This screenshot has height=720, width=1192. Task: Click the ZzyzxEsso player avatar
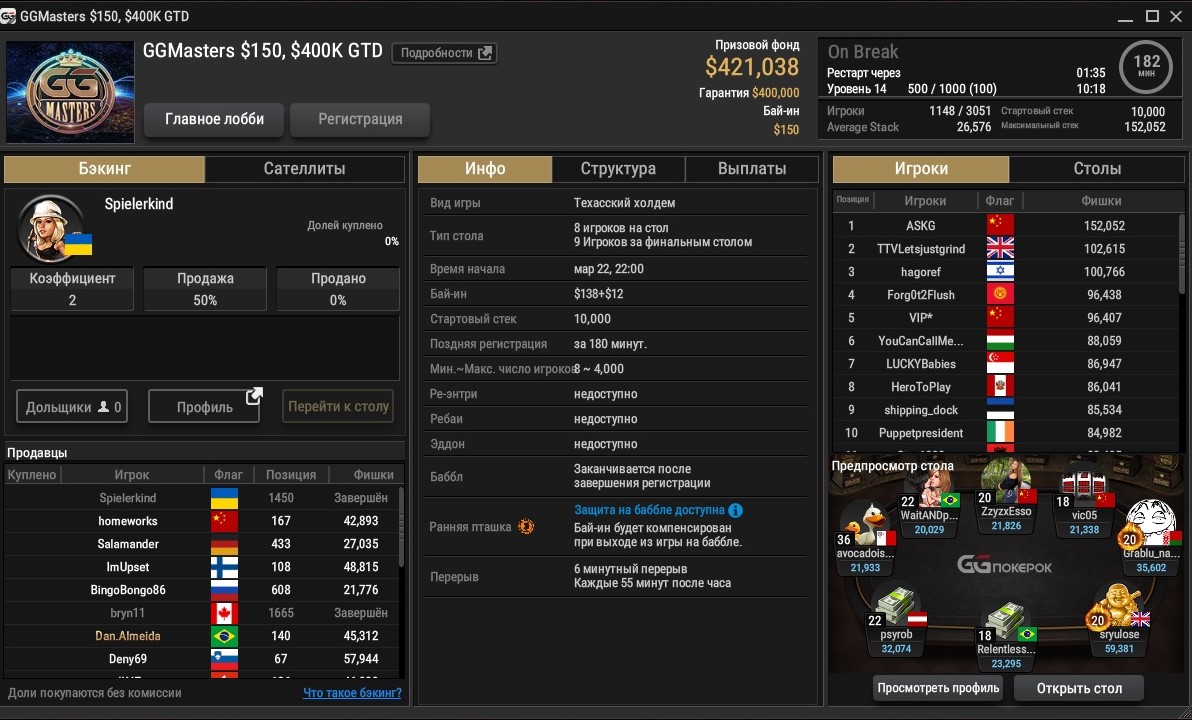(1006, 482)
